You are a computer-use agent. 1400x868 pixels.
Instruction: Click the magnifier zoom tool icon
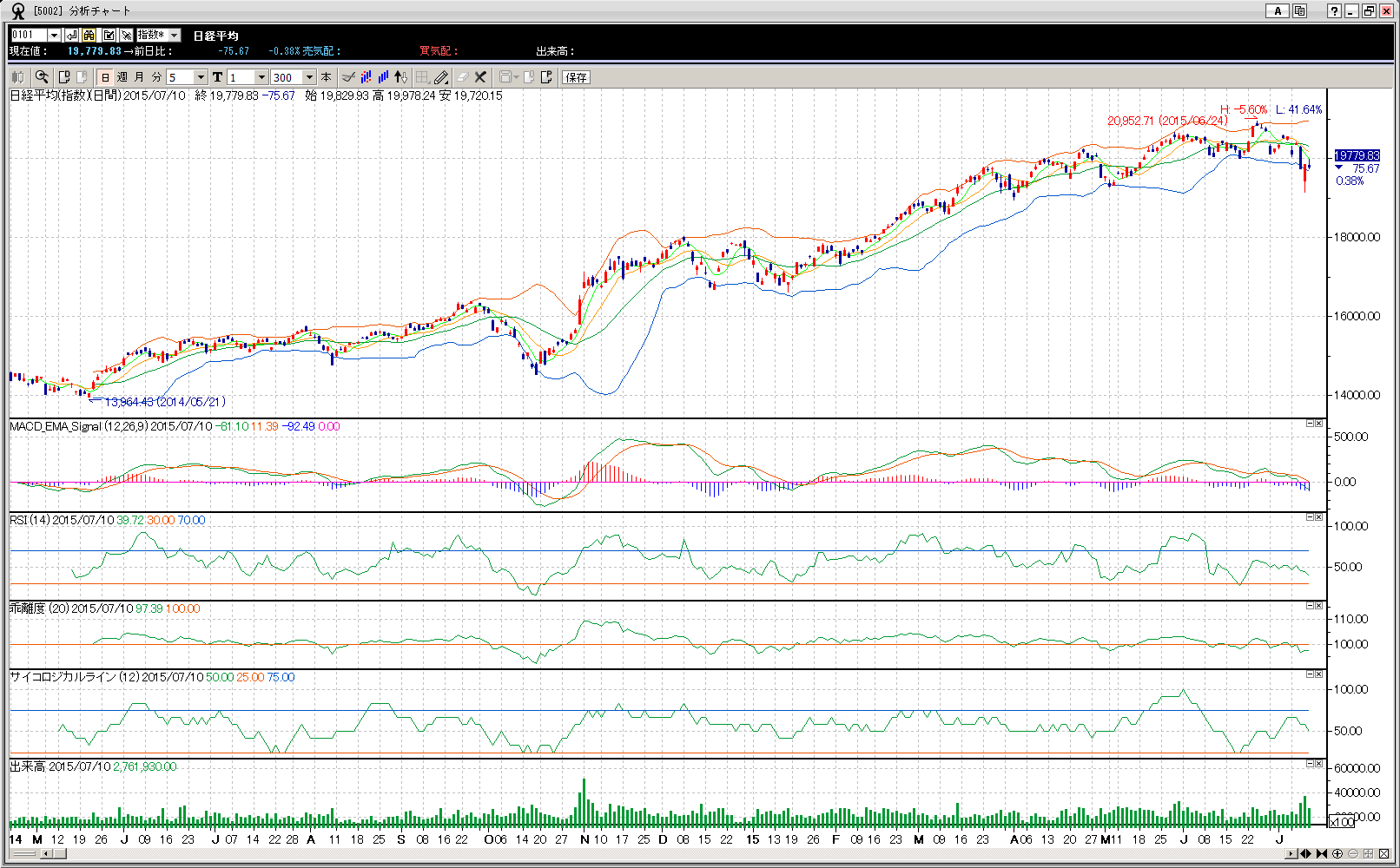click(42, 77)
